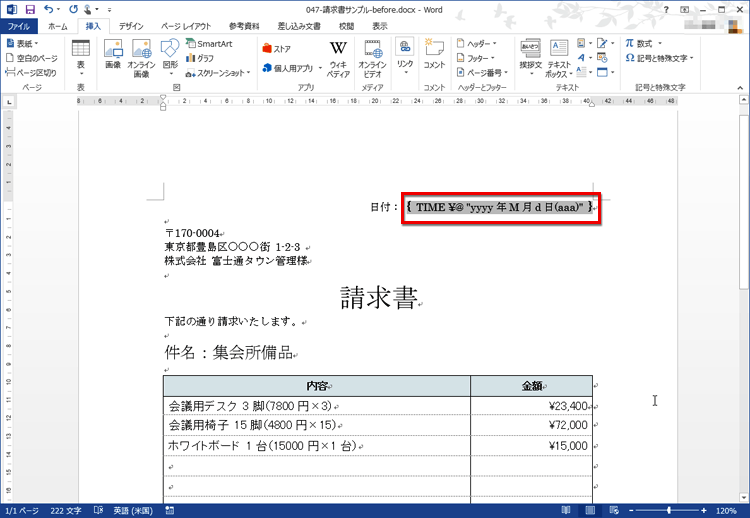Click the 120% zoom level
This screenshot has width=750, height=518.
tap(726, 510)
